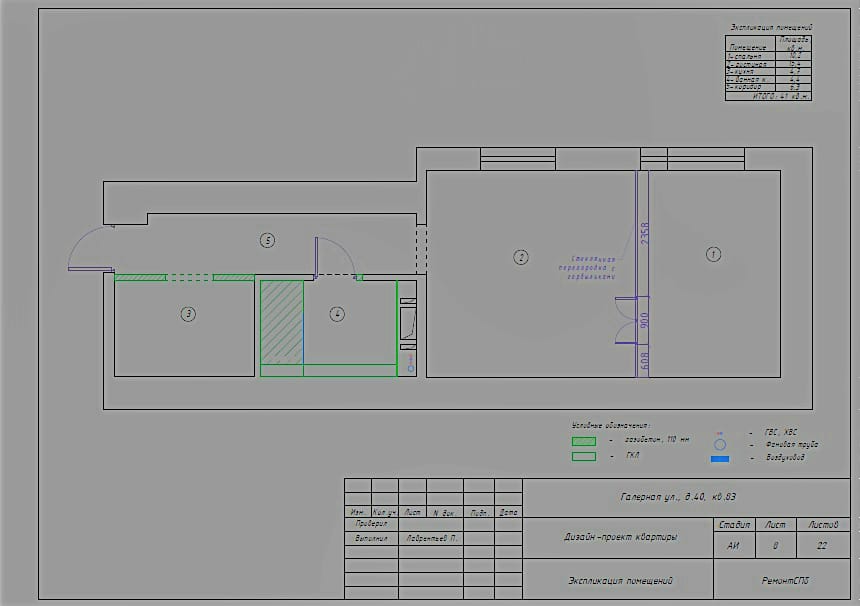Click the green hatched gas-concrete legend swatch
Viewport: 860px width, 606px height.
click(x=584, y=441)
